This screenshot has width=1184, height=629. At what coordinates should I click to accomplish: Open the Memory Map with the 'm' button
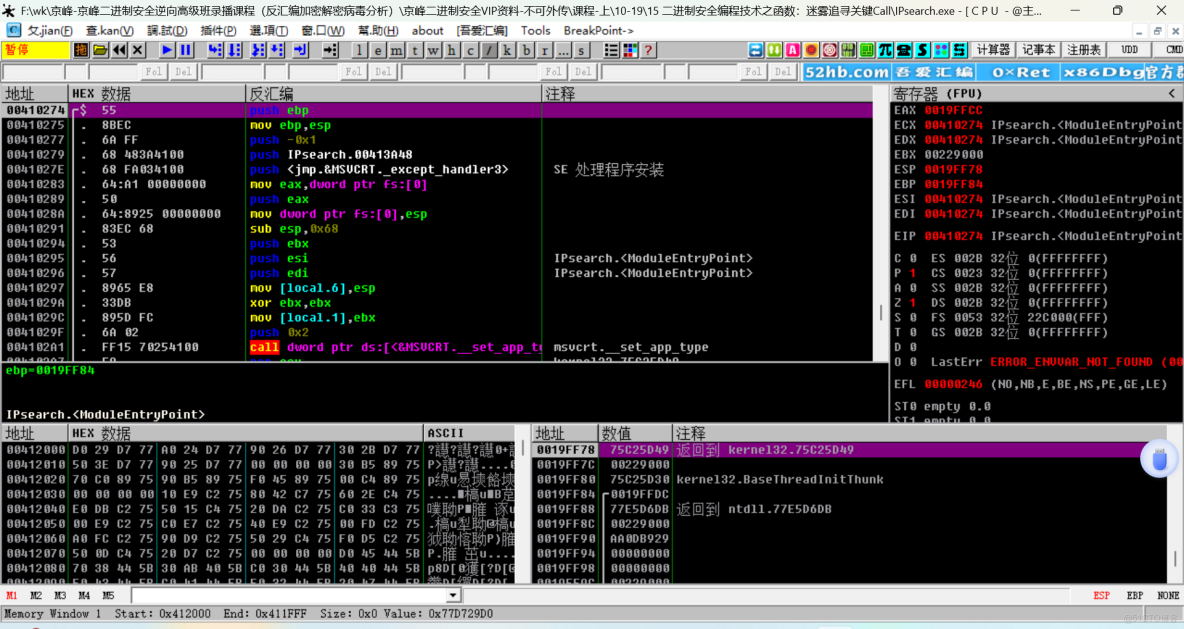(x=396, y=51)
